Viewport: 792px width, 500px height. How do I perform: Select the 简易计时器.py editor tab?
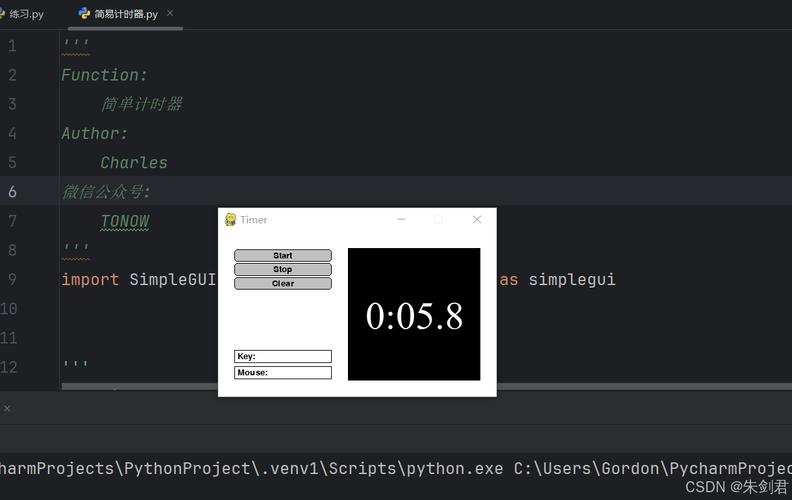click(x=126, y=14)
